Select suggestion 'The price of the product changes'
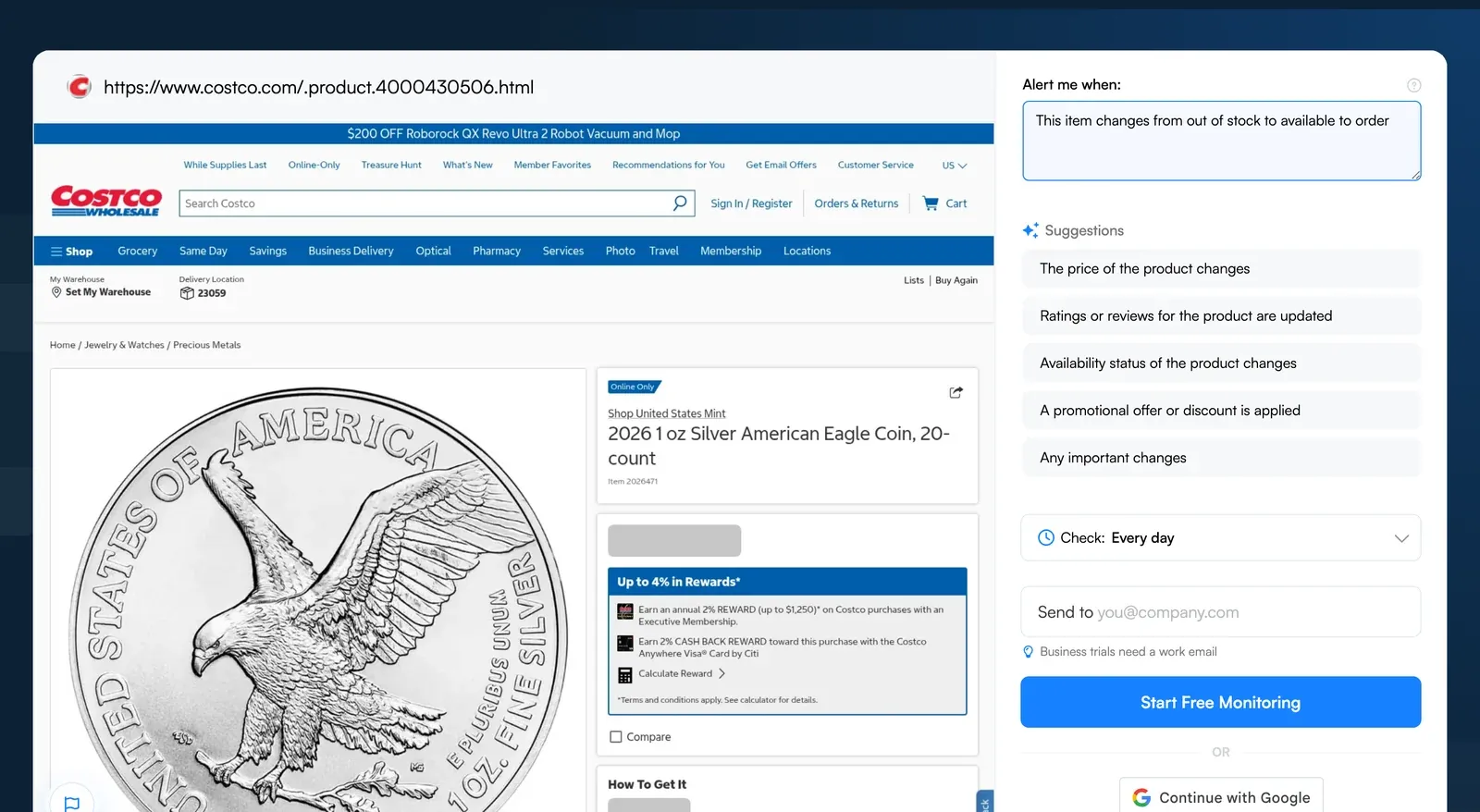 [x=1221, y=269]
